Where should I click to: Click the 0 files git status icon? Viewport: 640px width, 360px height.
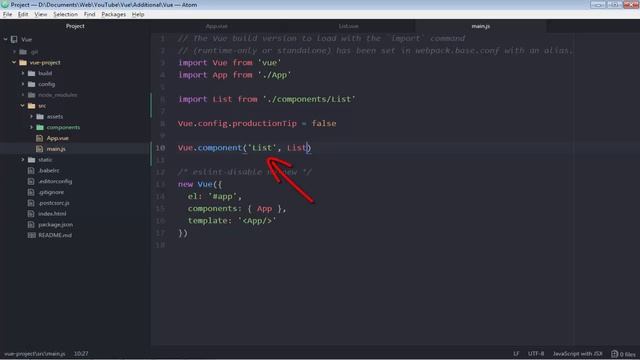tap(615, 354)
